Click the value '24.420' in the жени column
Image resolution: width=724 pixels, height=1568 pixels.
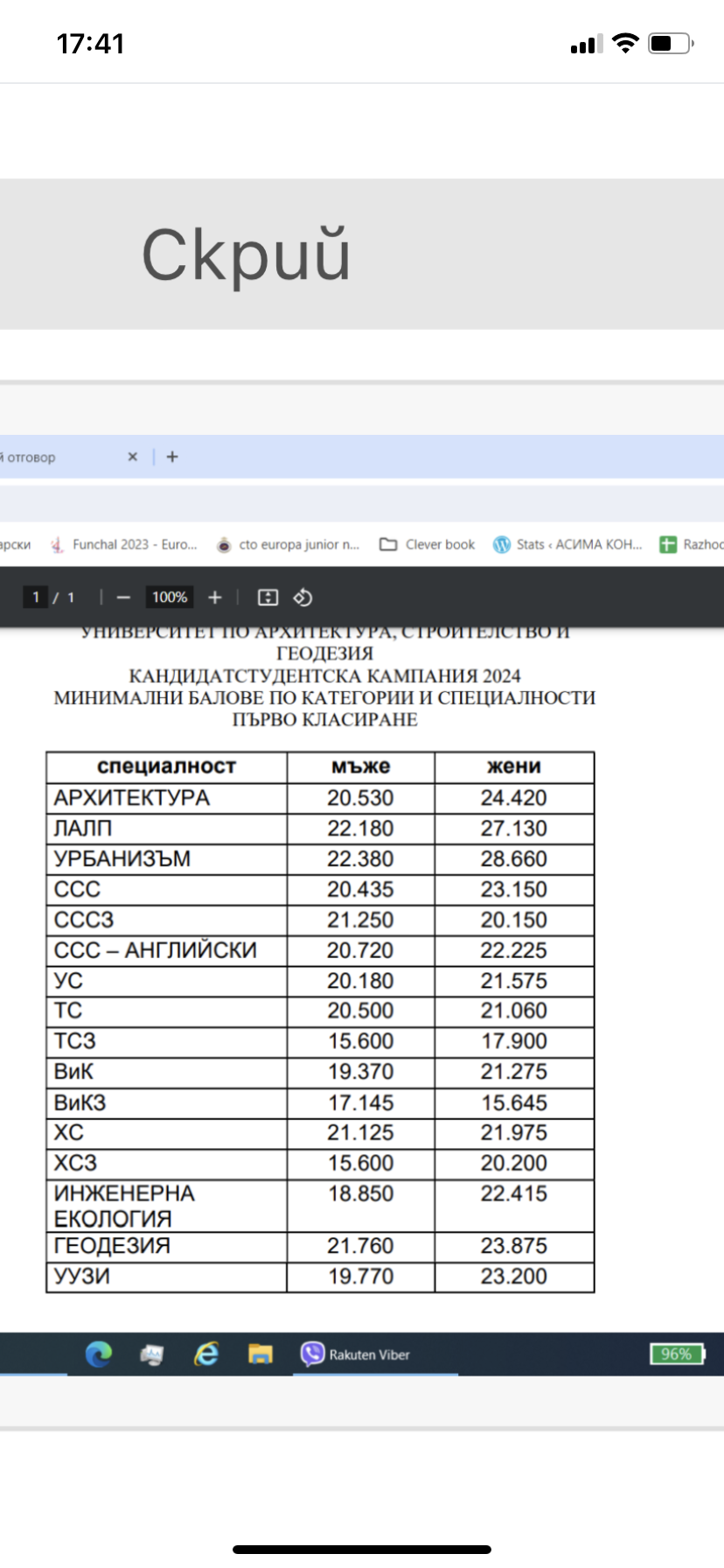(514, 798)
